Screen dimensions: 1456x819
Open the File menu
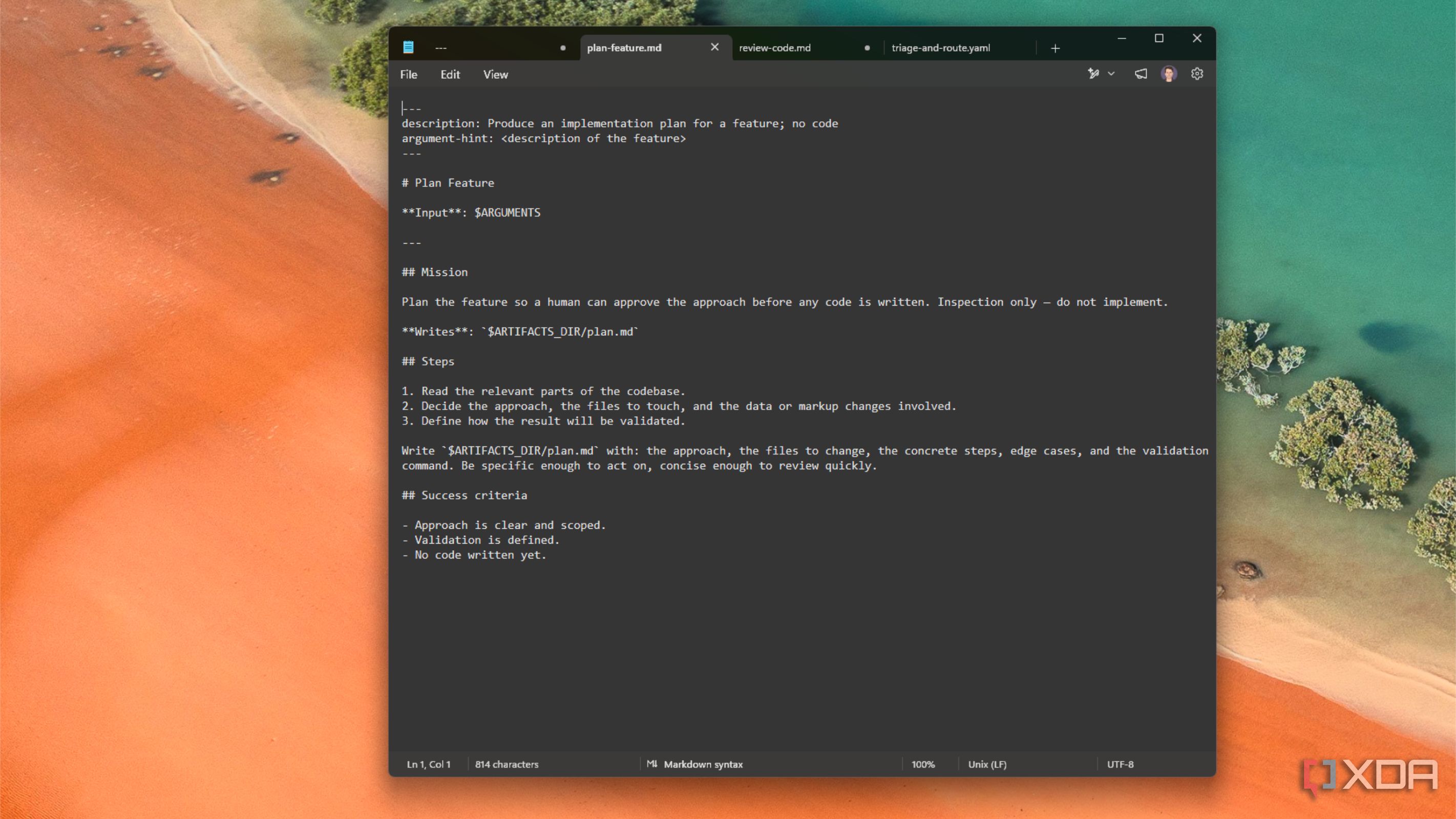coord(409,75)
